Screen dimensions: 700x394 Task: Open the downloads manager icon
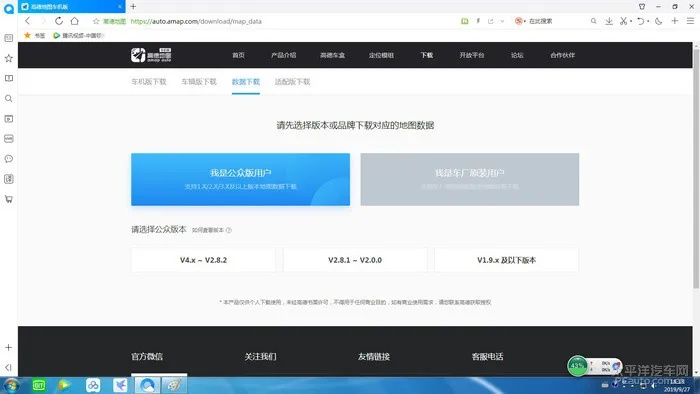pos(609,21)
